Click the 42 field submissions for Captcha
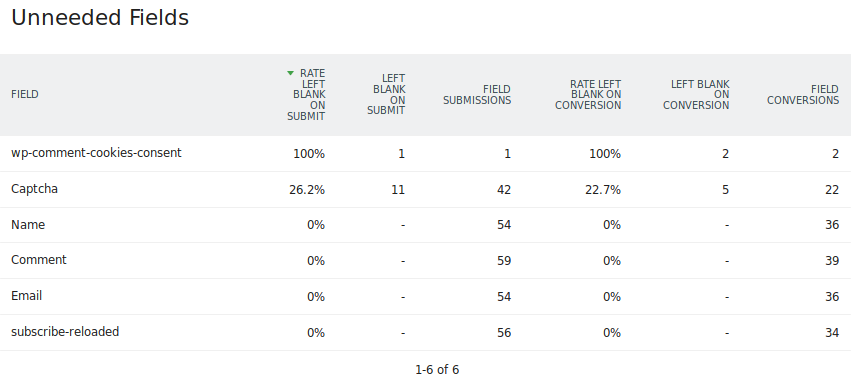The width and height of the screenshot is (851, 383). pyautogui.click(x=504, y=190)
